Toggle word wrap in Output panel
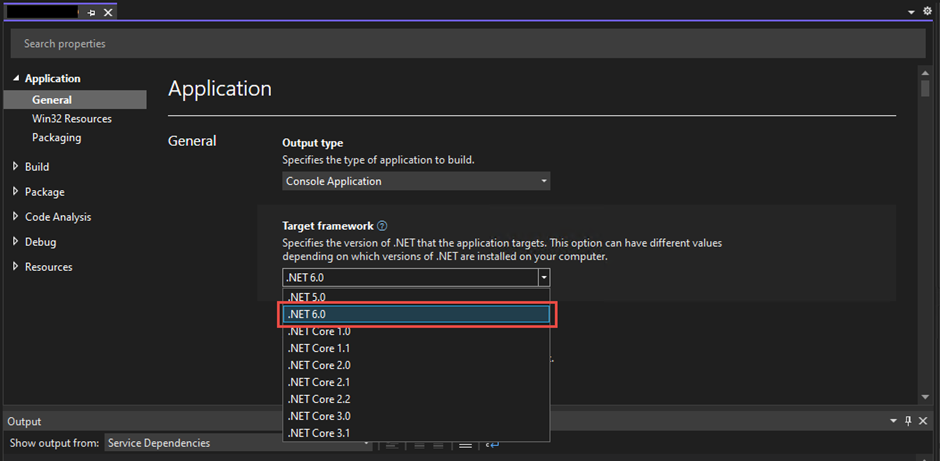940x461 pixels. (492, 443)
